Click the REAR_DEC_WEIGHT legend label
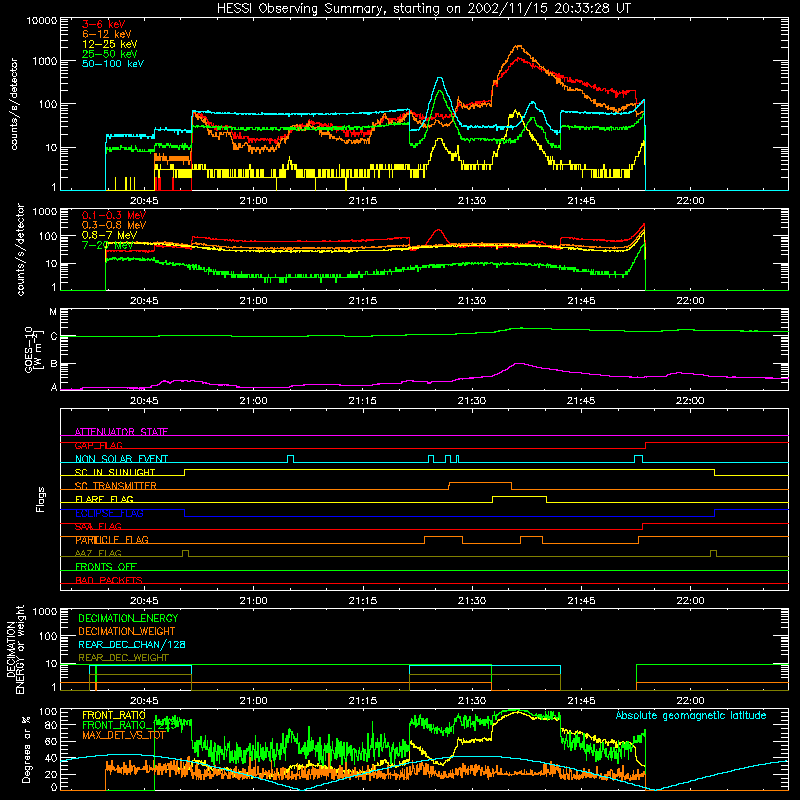The width and height of the screenshot is (800, 800). [x=123, y=658]
